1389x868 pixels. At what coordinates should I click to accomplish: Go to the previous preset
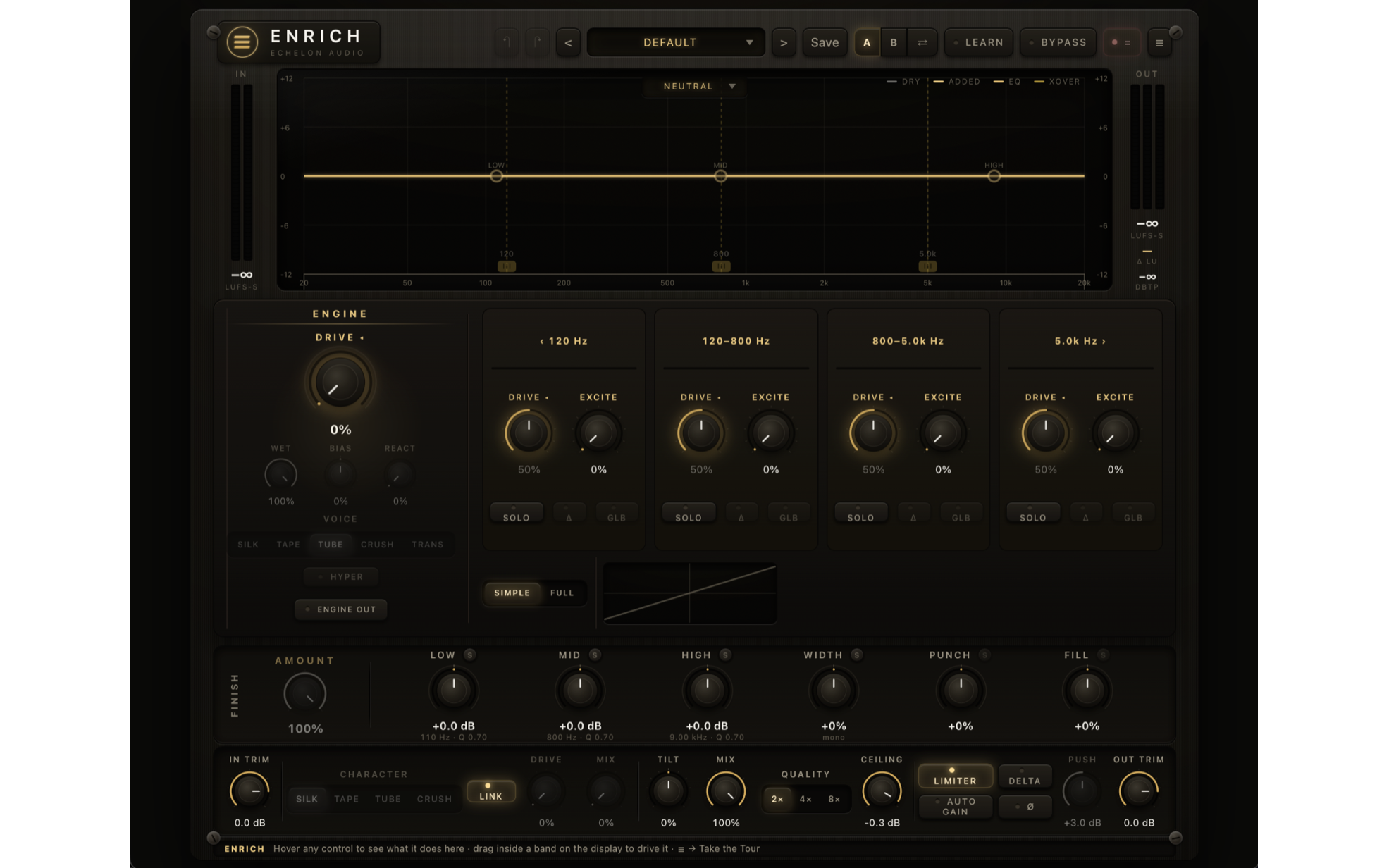(x=568, y=43)
